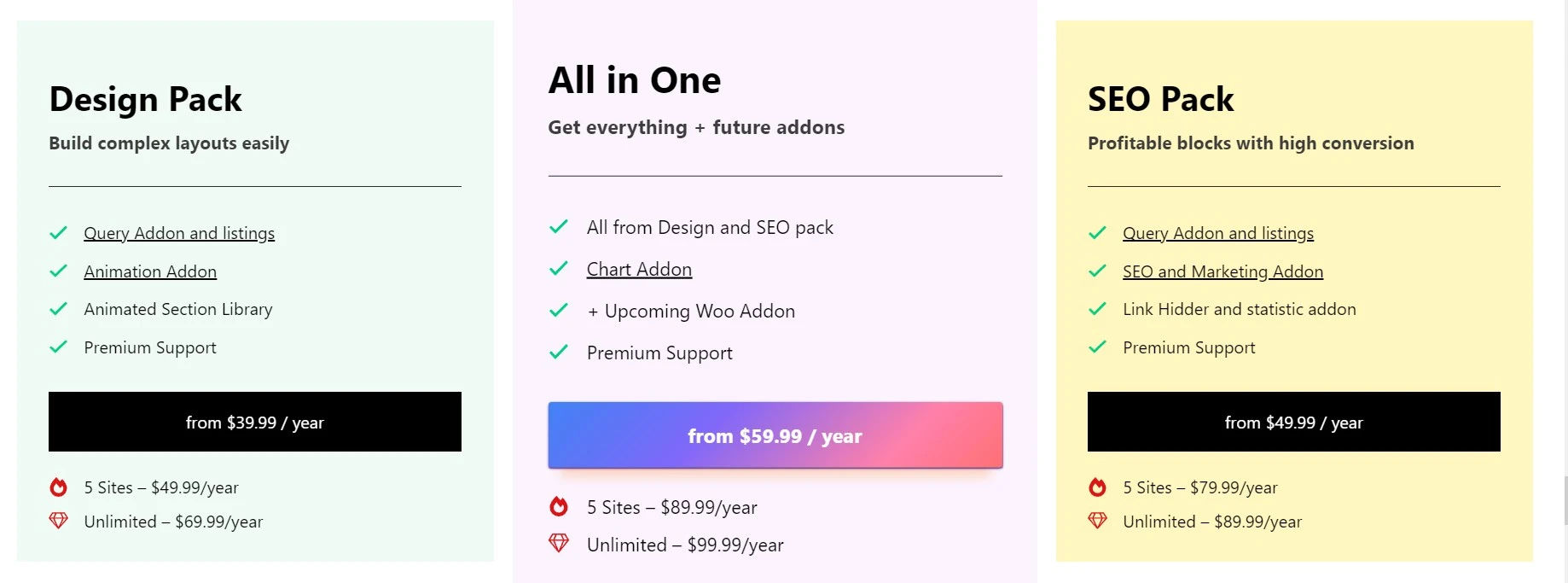
Task: Click the flame icon beside 5 Sites $79.99/year
Action: click(x=1097, y=487)
